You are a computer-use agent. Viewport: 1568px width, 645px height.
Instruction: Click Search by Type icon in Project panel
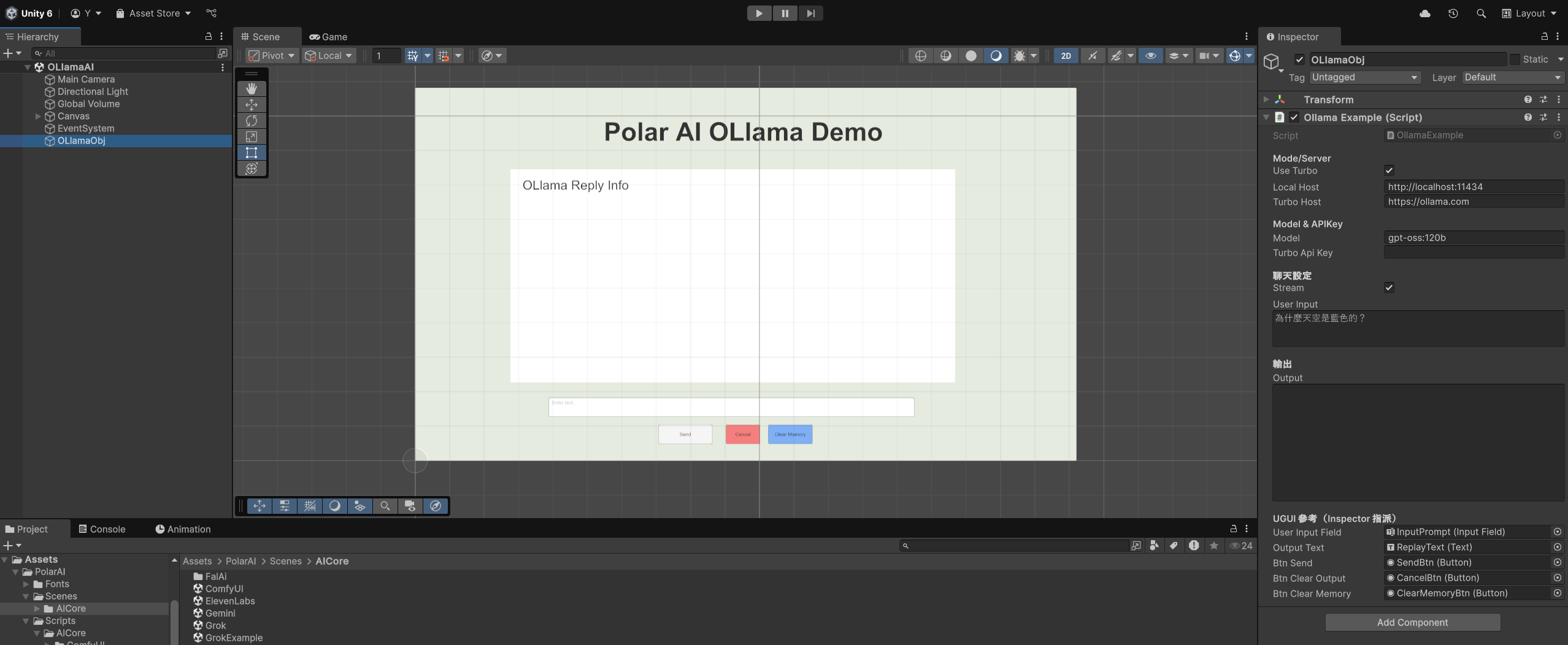coord(1154,546)
